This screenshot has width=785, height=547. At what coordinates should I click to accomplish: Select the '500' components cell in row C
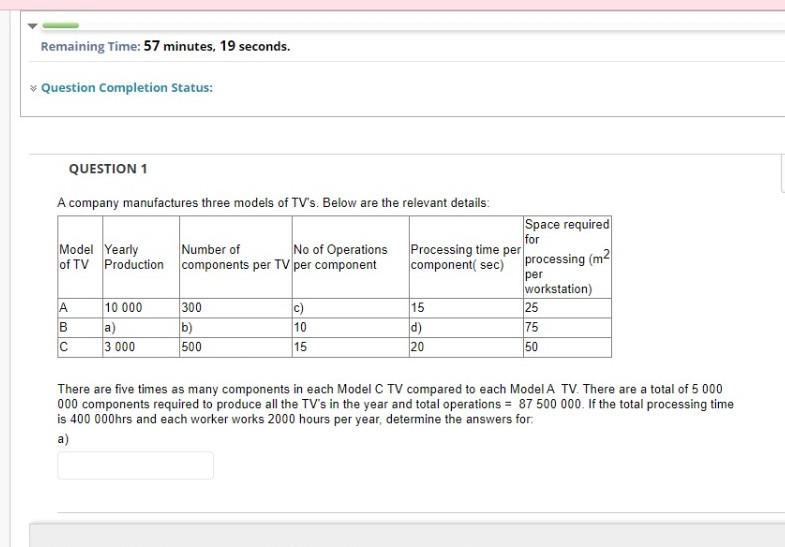[236, 347]
